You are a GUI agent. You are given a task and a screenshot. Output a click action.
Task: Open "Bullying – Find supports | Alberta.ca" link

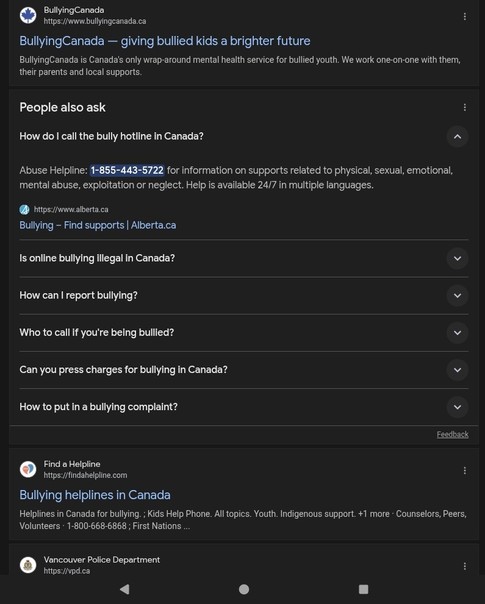click(x=98, y=225)
